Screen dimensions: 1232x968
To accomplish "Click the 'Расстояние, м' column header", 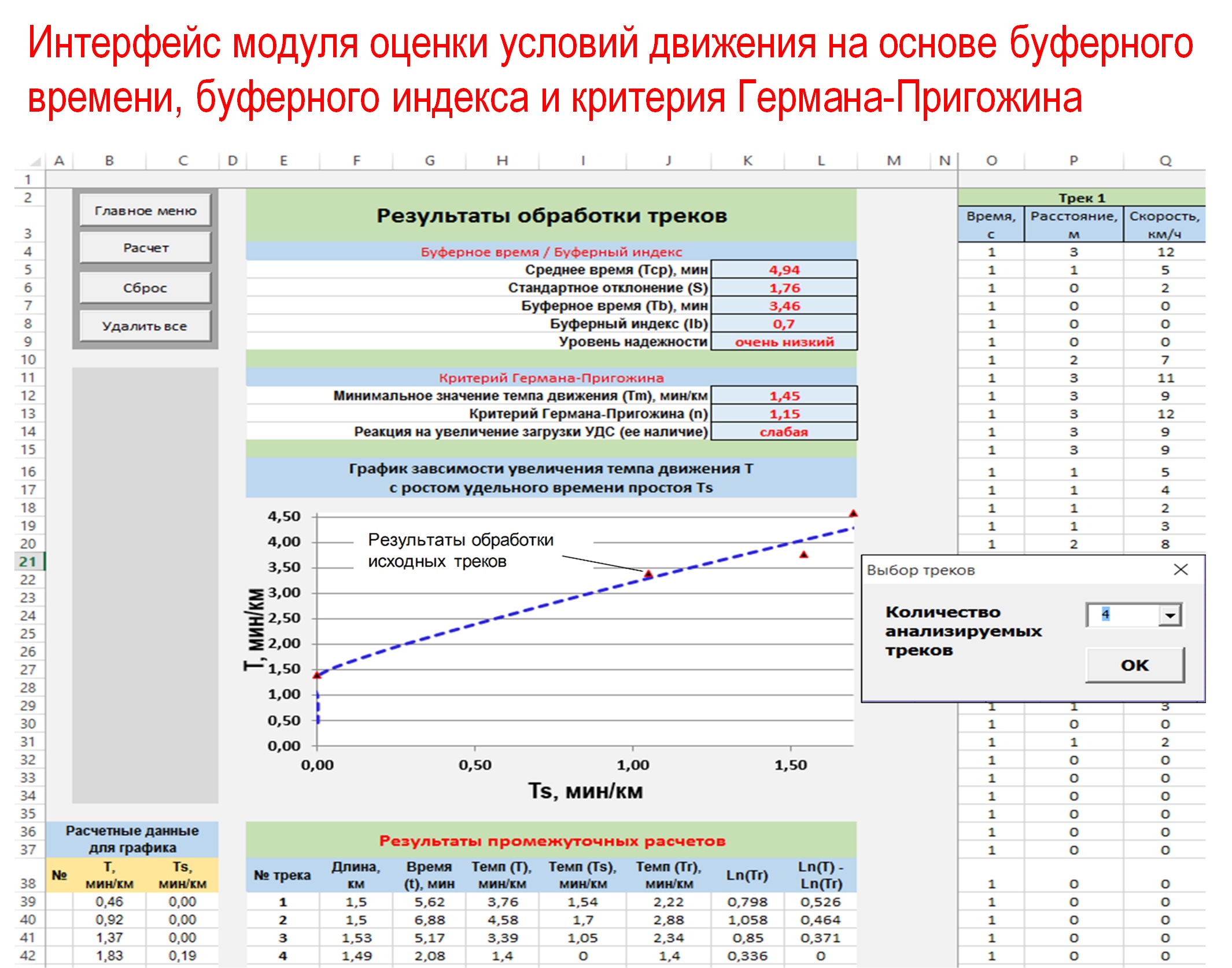I will pyautogui.click(x=1074, y=224).
